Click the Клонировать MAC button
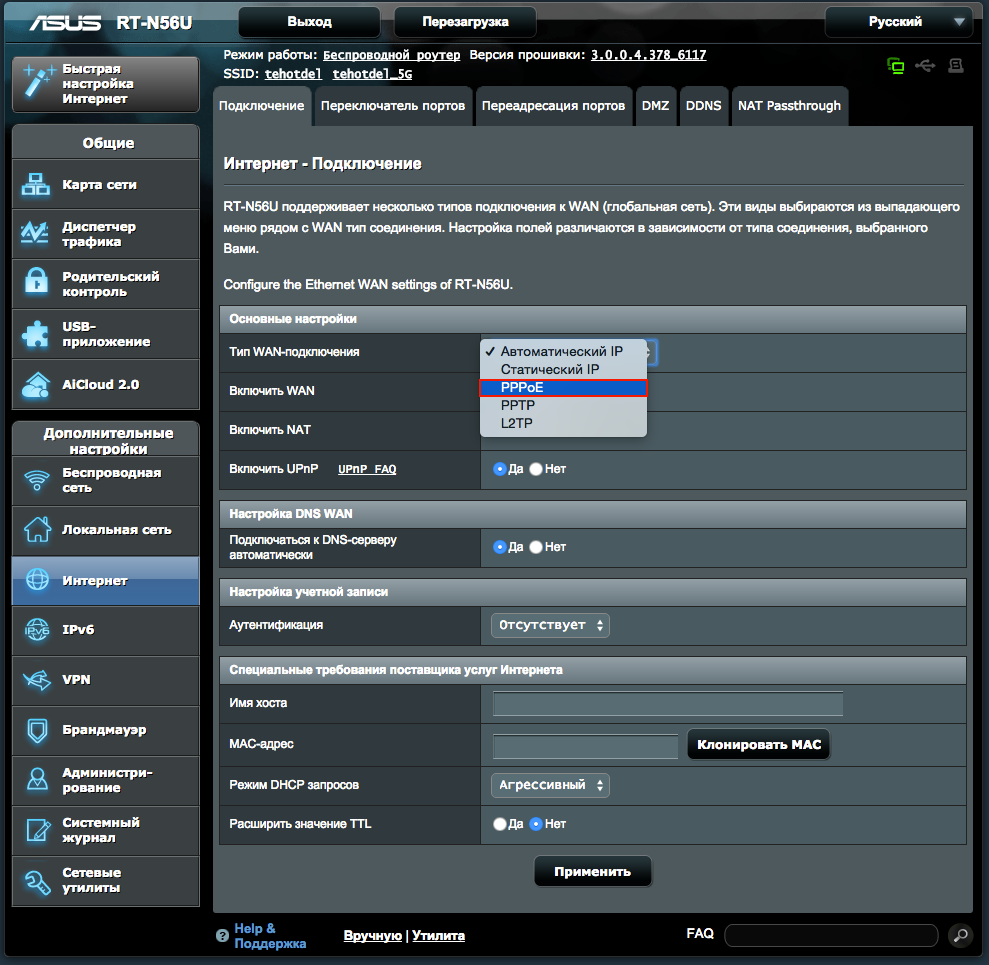This screenshot has height=965, width=989. click(759, 745)
